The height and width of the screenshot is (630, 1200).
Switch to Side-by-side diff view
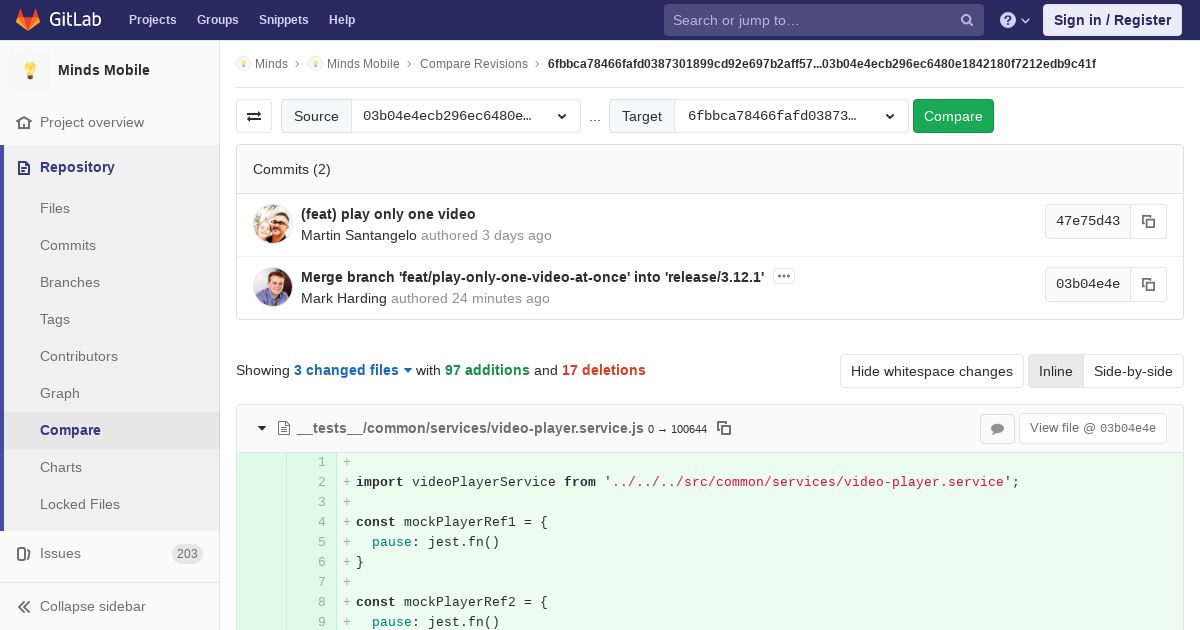coord(1133,371)
